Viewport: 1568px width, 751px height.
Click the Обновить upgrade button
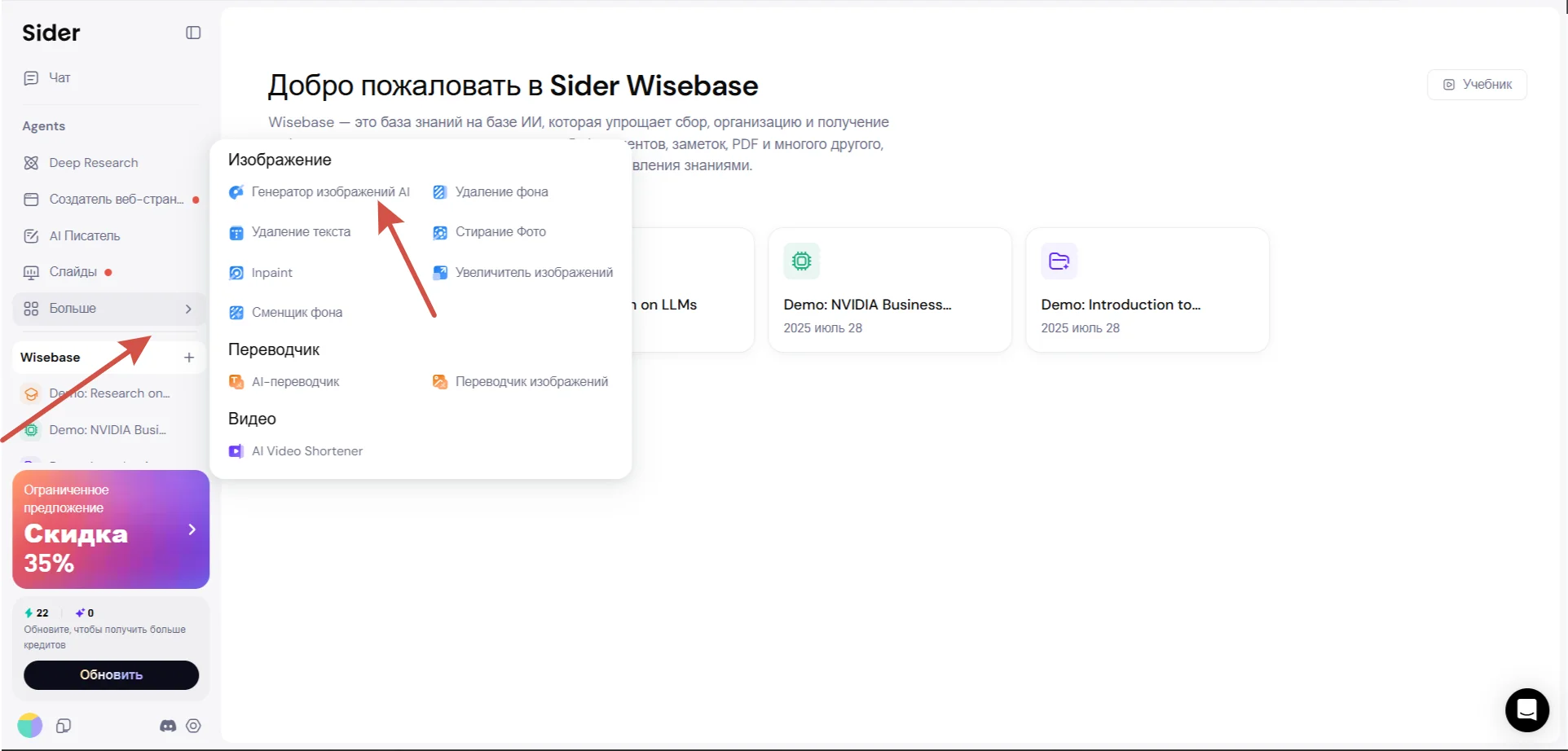point(111,674)
